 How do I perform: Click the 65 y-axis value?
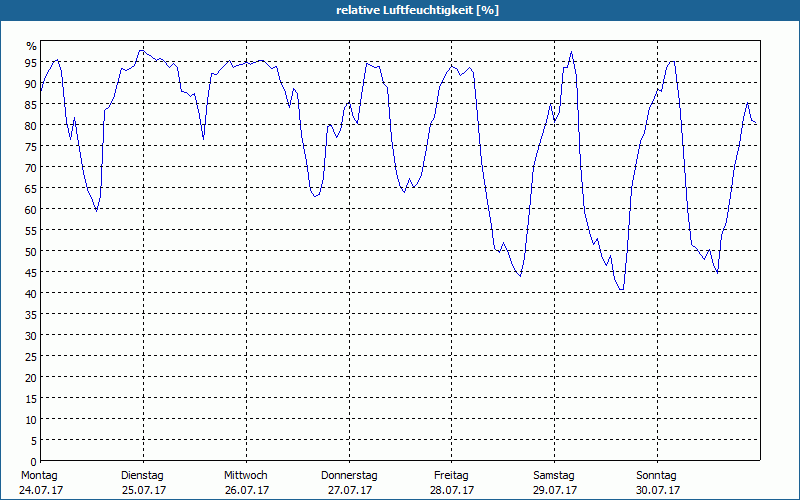point(32,189)
